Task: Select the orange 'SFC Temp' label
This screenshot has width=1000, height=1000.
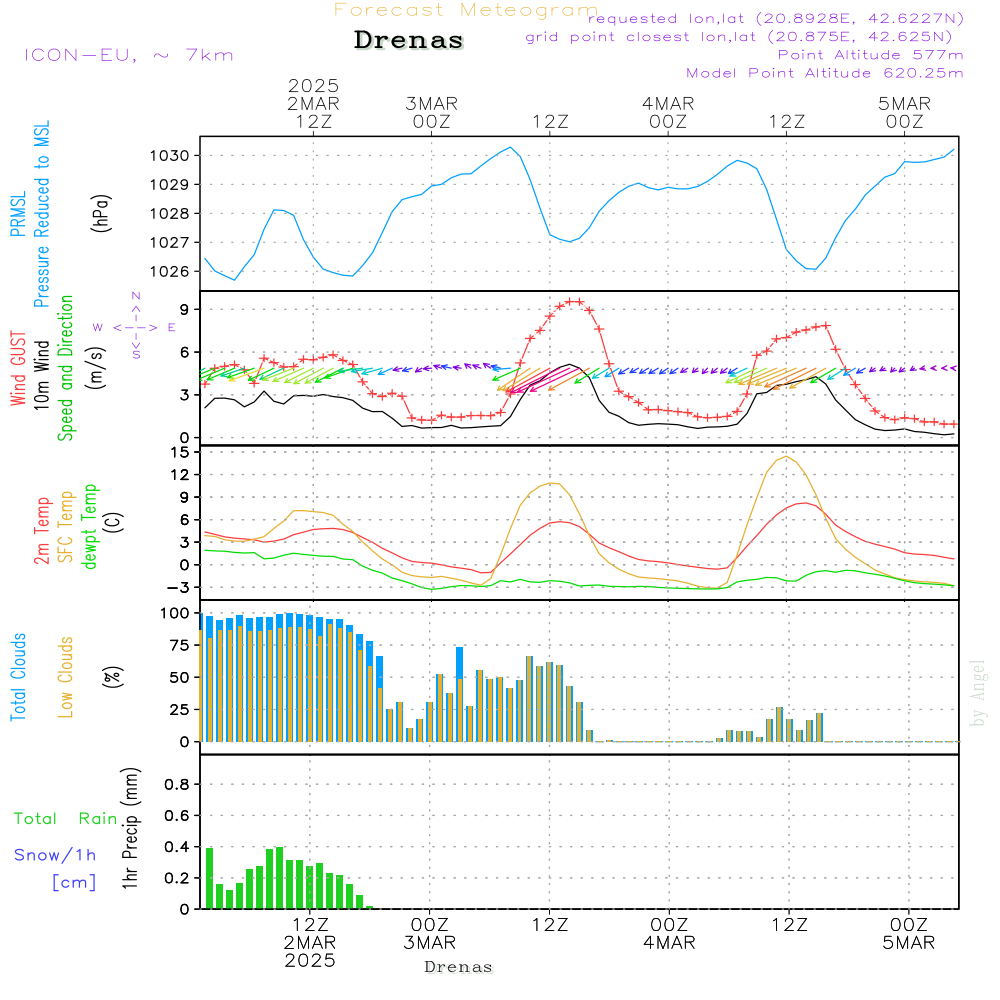Action: (65, 527)
